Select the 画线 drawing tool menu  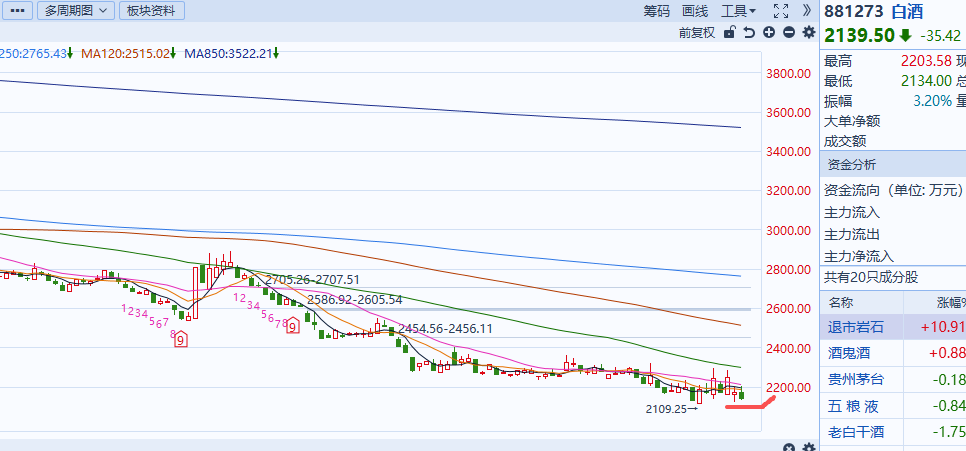point(695,10)
